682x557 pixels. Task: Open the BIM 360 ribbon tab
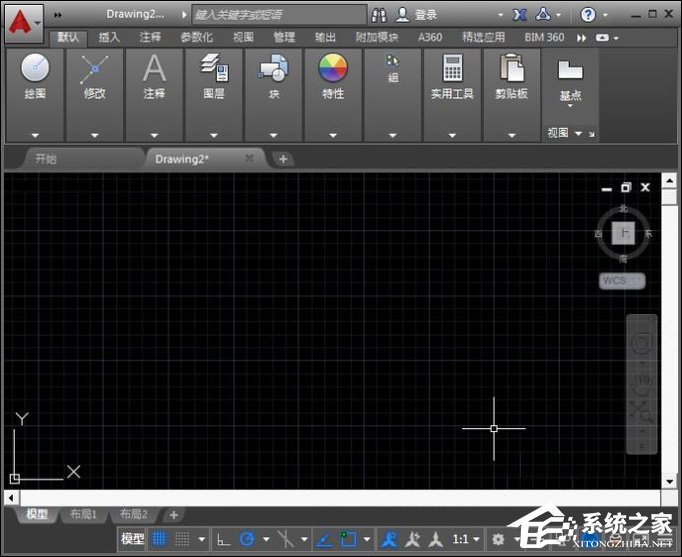tap(544, 37)
